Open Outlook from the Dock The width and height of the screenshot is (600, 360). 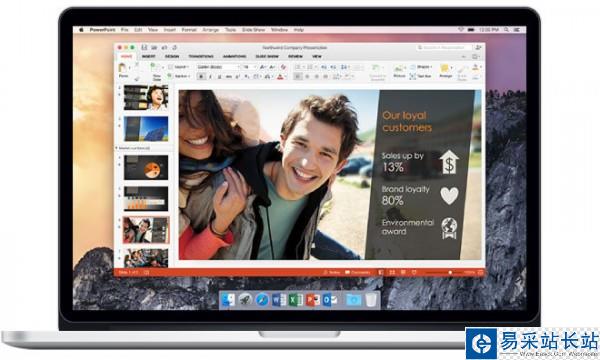[x=329, y=300]
